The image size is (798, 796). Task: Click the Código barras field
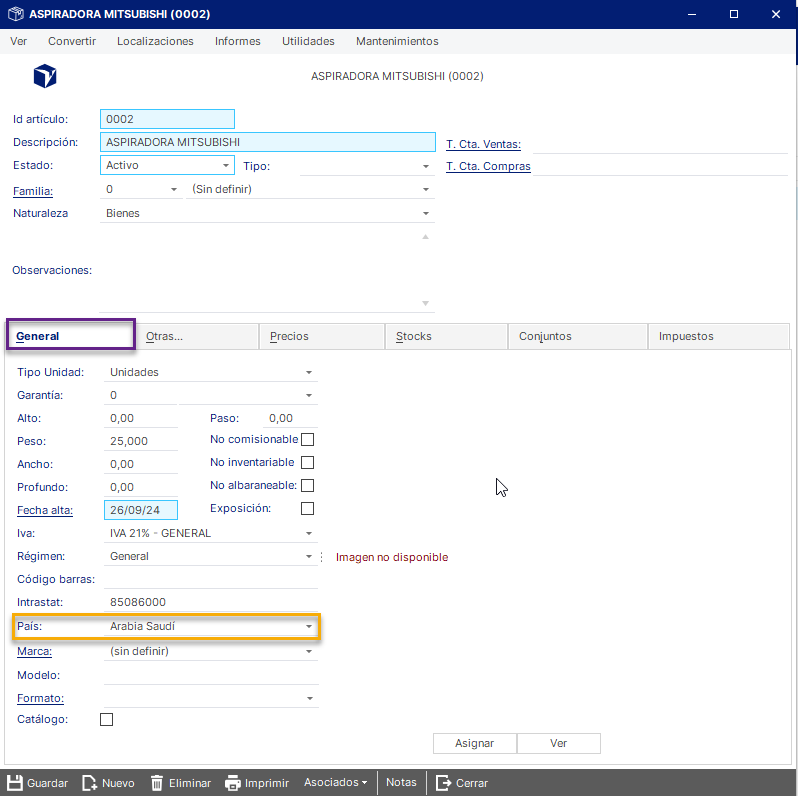tap(211, 579)
